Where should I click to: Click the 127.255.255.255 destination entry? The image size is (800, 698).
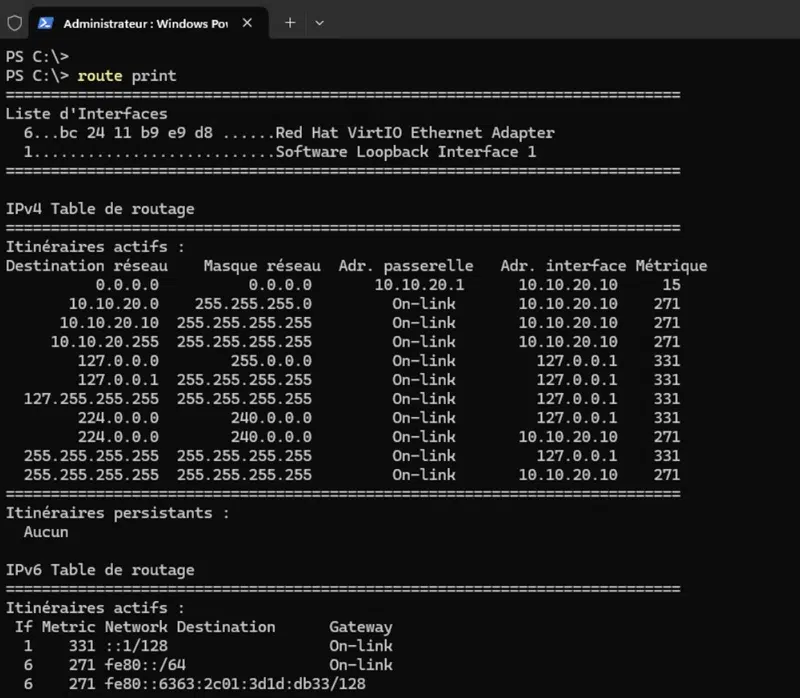coord(91,399)
